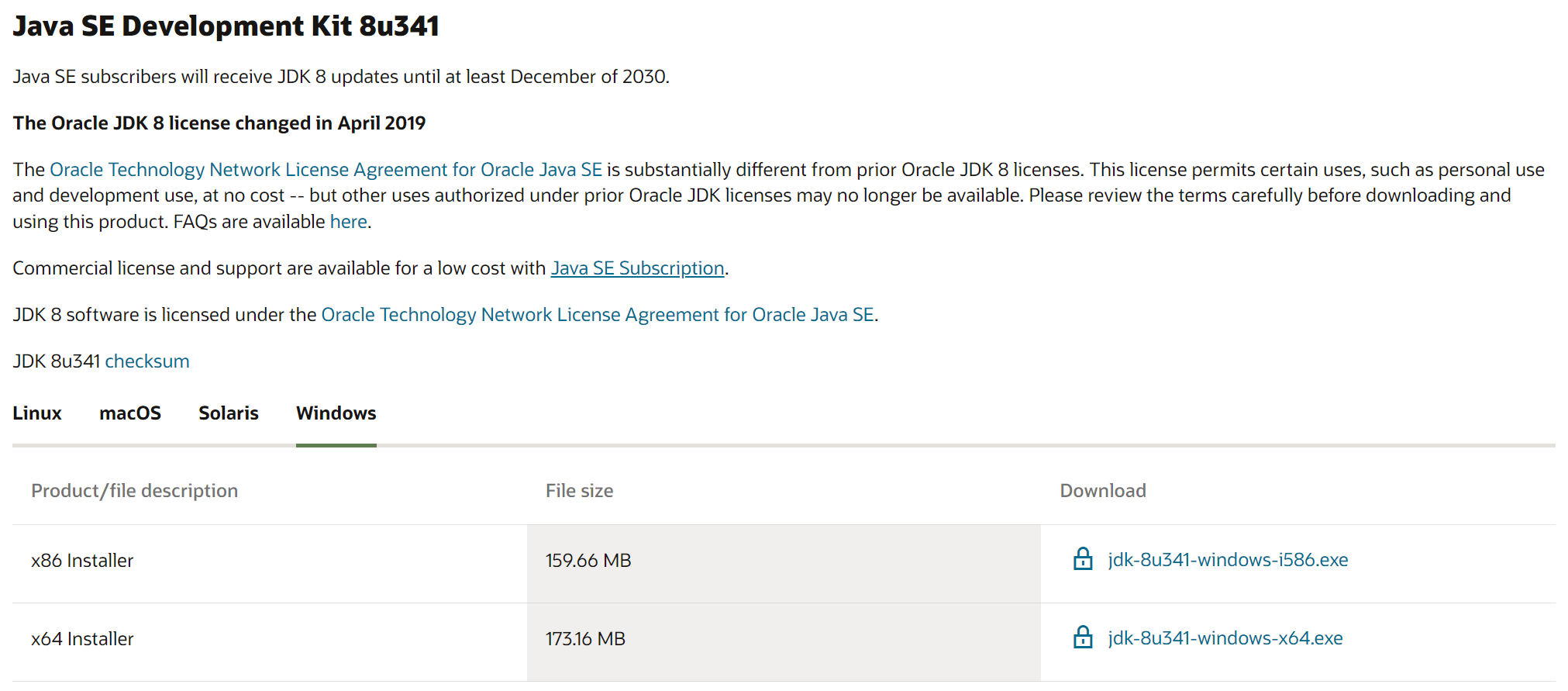The height and width of the screenshot is (691, 1568).
Task: Click the Product/file description column header
Action: point(134,491)
